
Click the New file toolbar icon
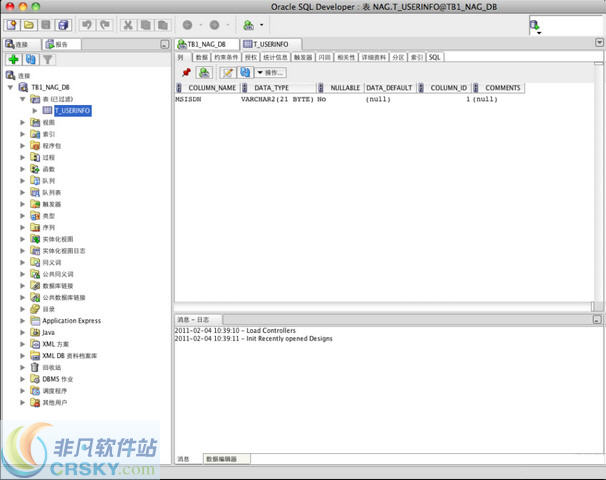point(12,25)
